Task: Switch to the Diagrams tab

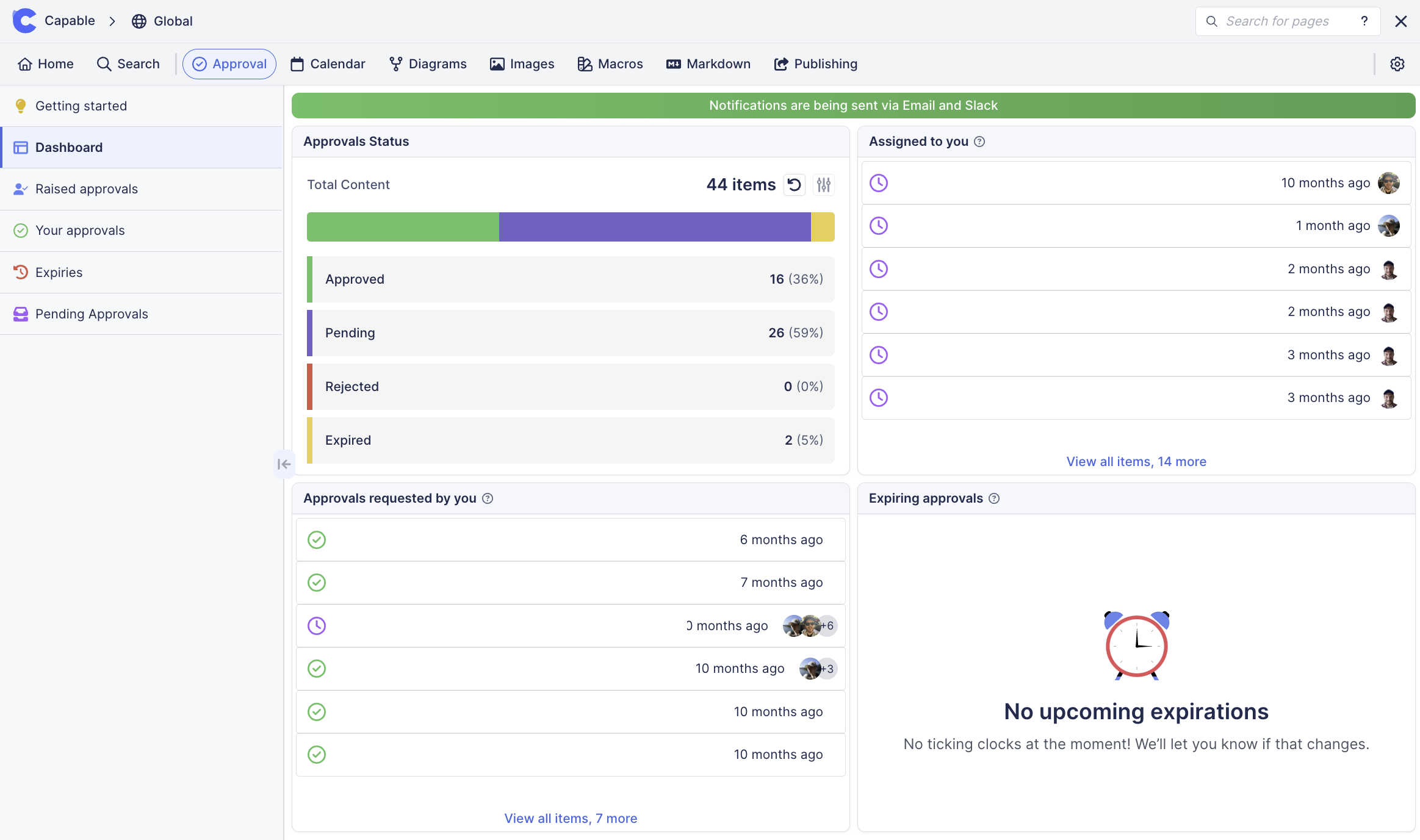Action: [428, 64]
